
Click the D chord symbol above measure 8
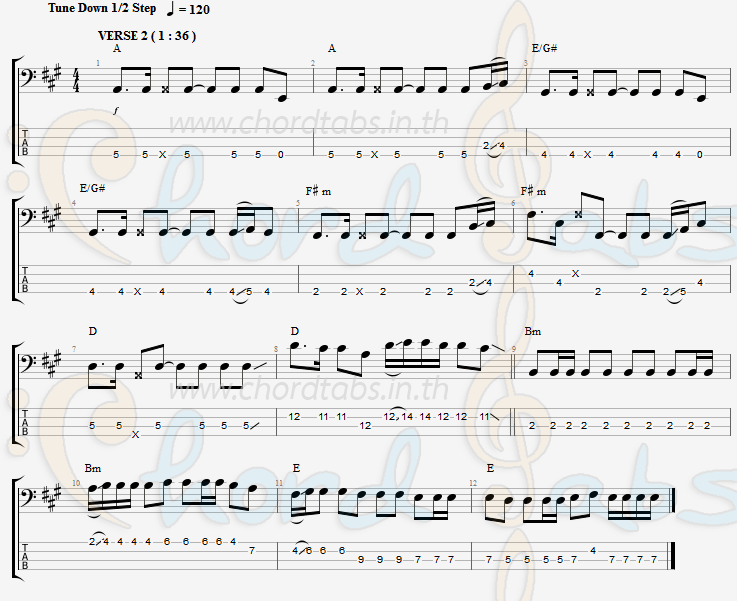[x=295, y=331]
